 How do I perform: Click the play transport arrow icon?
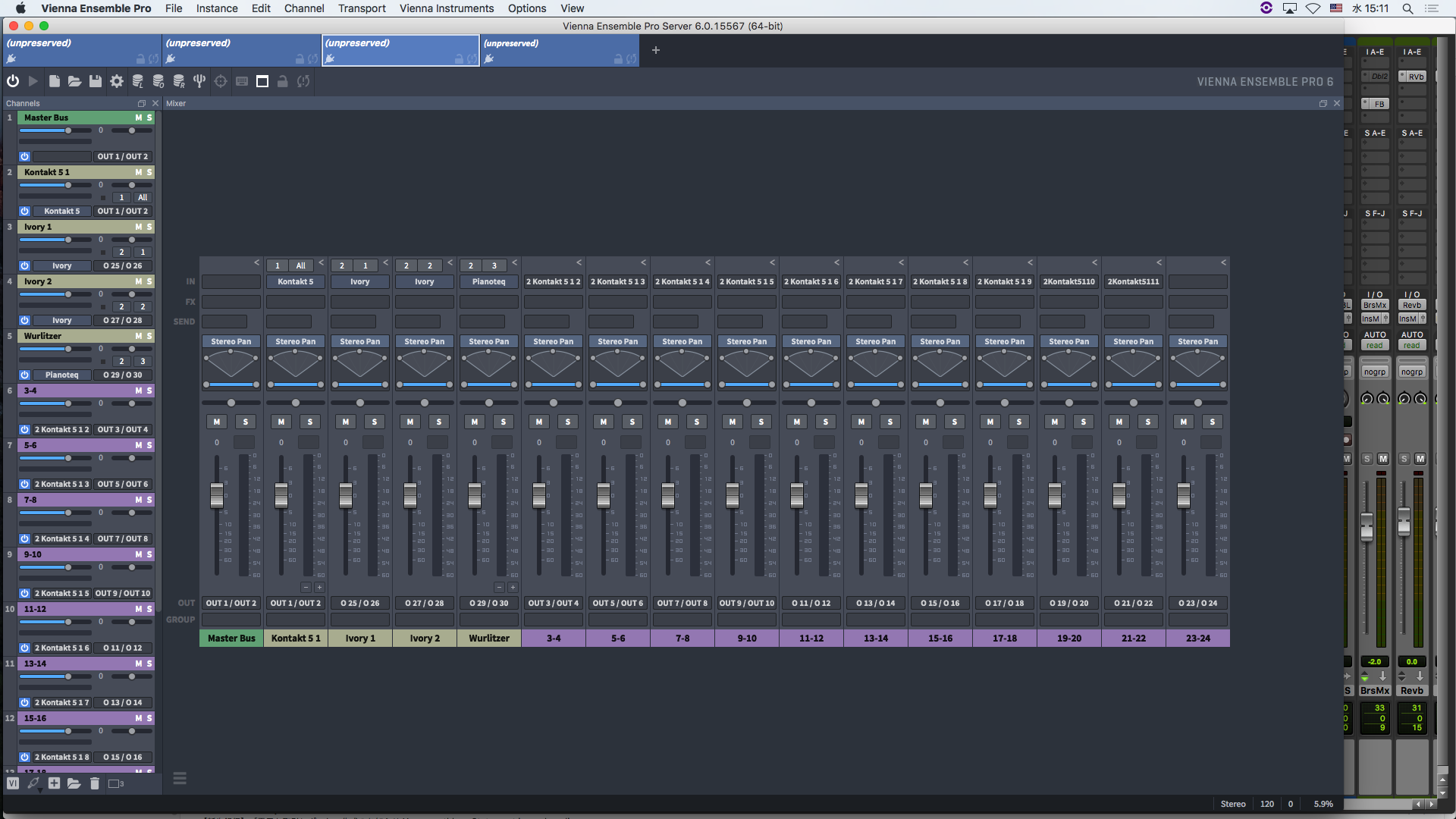click(33, 81)
